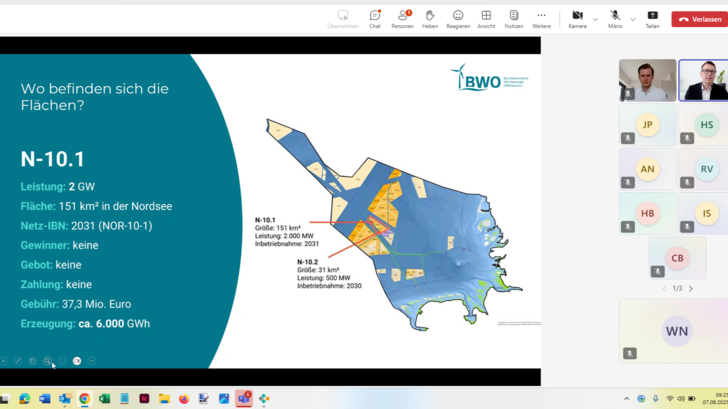This screenshot has width=728, height=409.
Task: Expand the Mikro options dropdown arrow
Action: click(633, 19)
